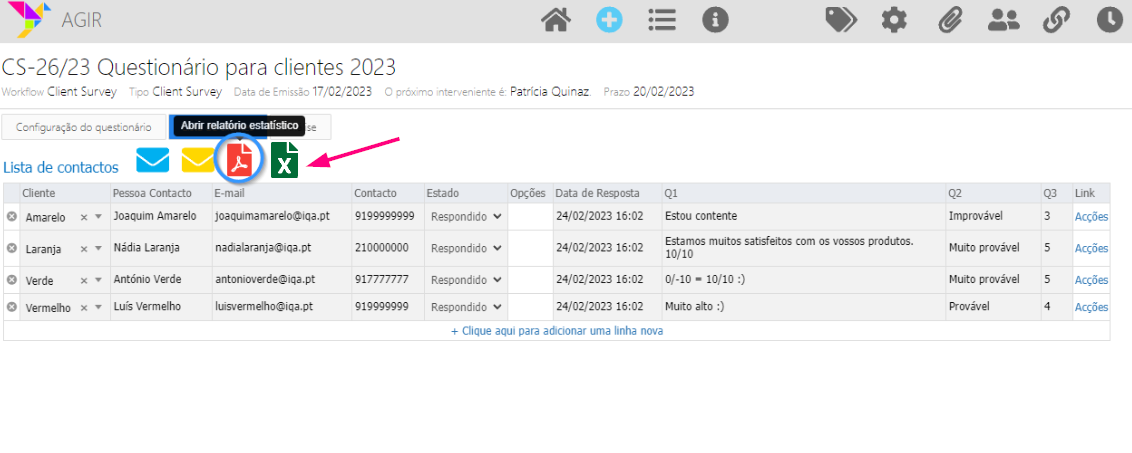Screen dimensions: 1132x453
Task: Click the yellow envelope reminder icon
Action: (198, 160)
